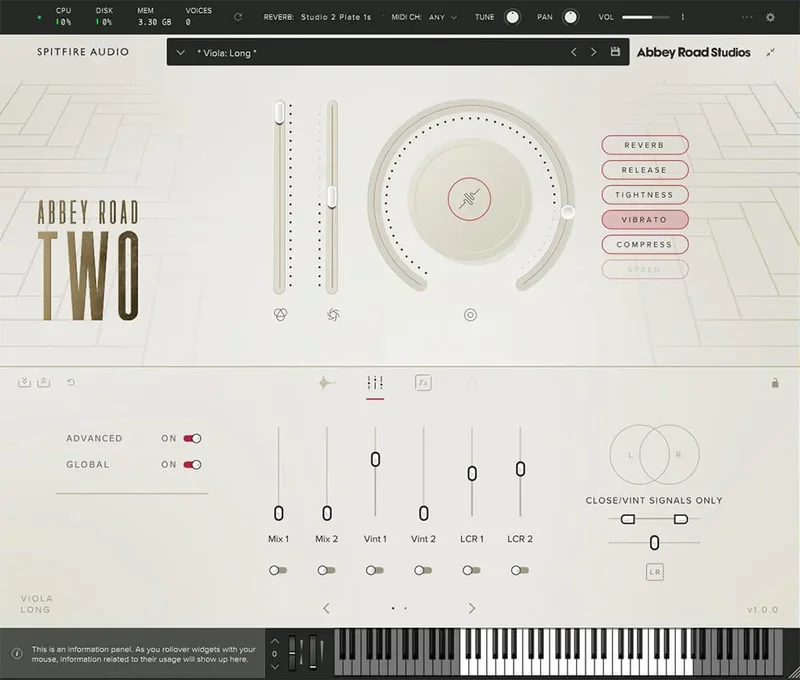Viewport: 800px width, 680px height.
Task: Click the center vibrato symbol in big knob
Action: coord(469,199)
